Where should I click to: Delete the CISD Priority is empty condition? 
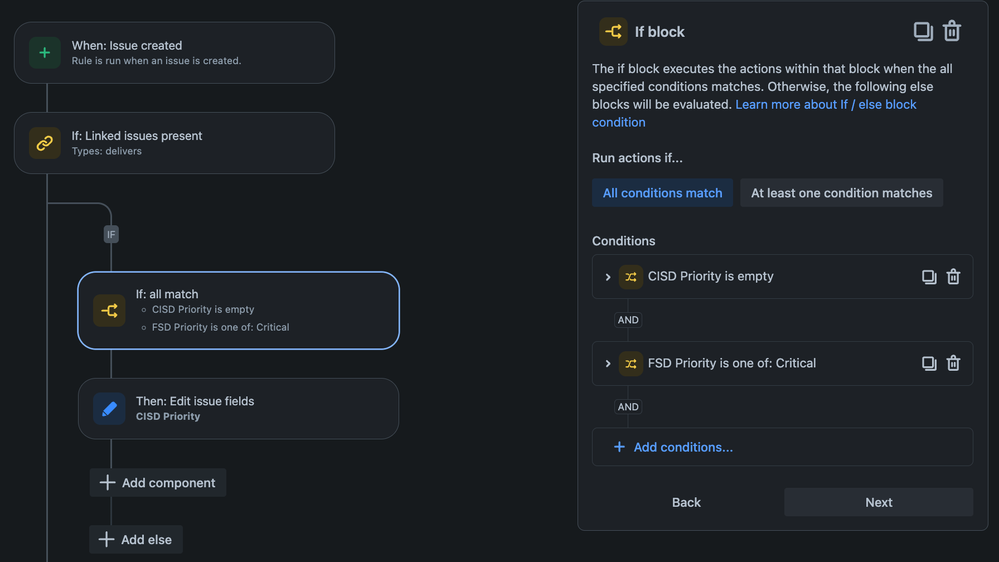[953, 277]
